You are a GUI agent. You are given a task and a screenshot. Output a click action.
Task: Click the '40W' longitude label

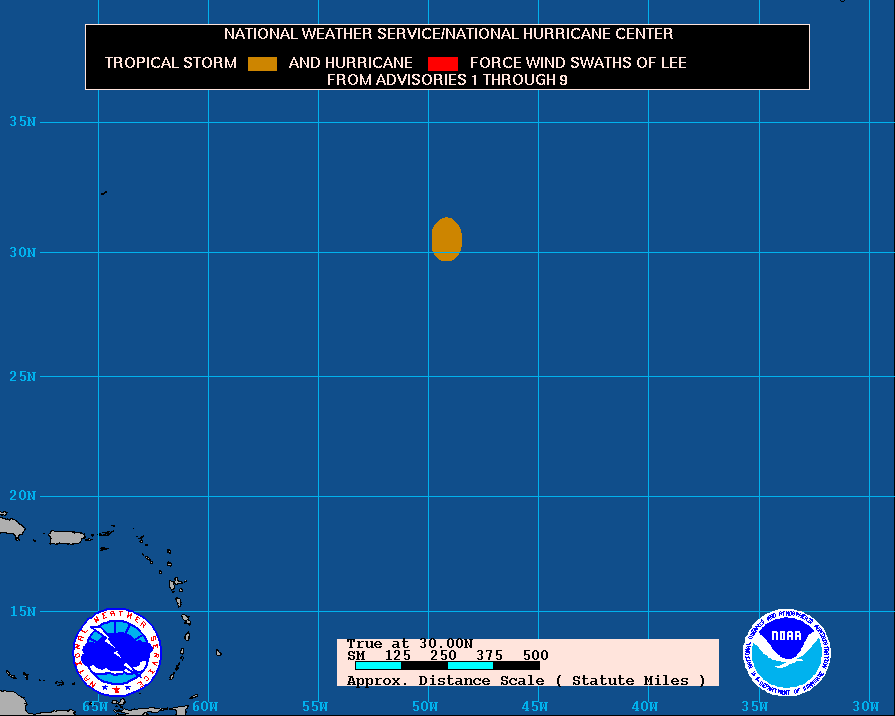point(645,706)
